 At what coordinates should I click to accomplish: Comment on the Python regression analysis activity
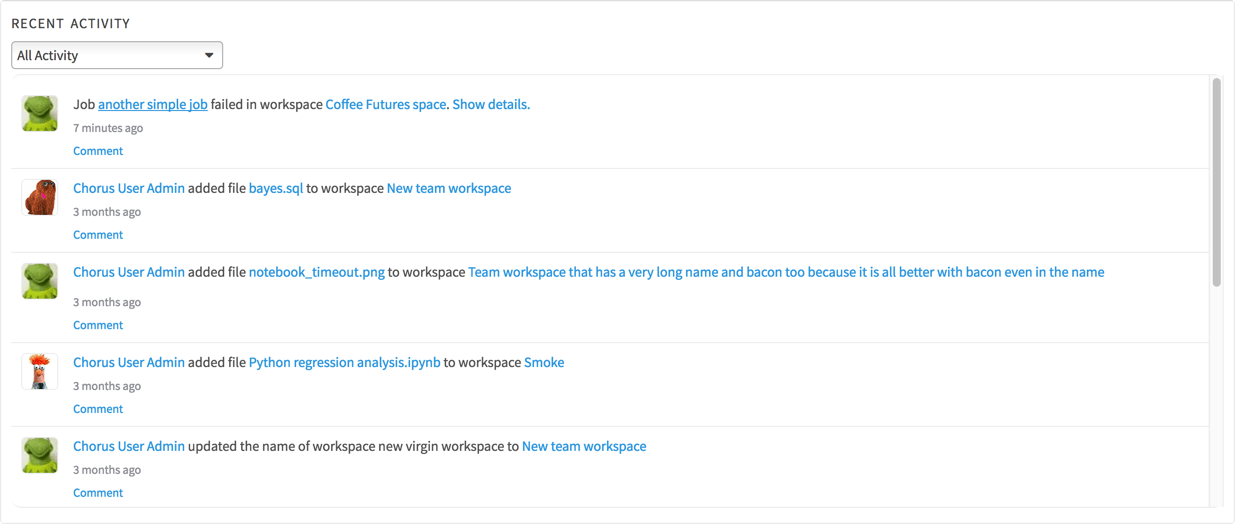98,409
